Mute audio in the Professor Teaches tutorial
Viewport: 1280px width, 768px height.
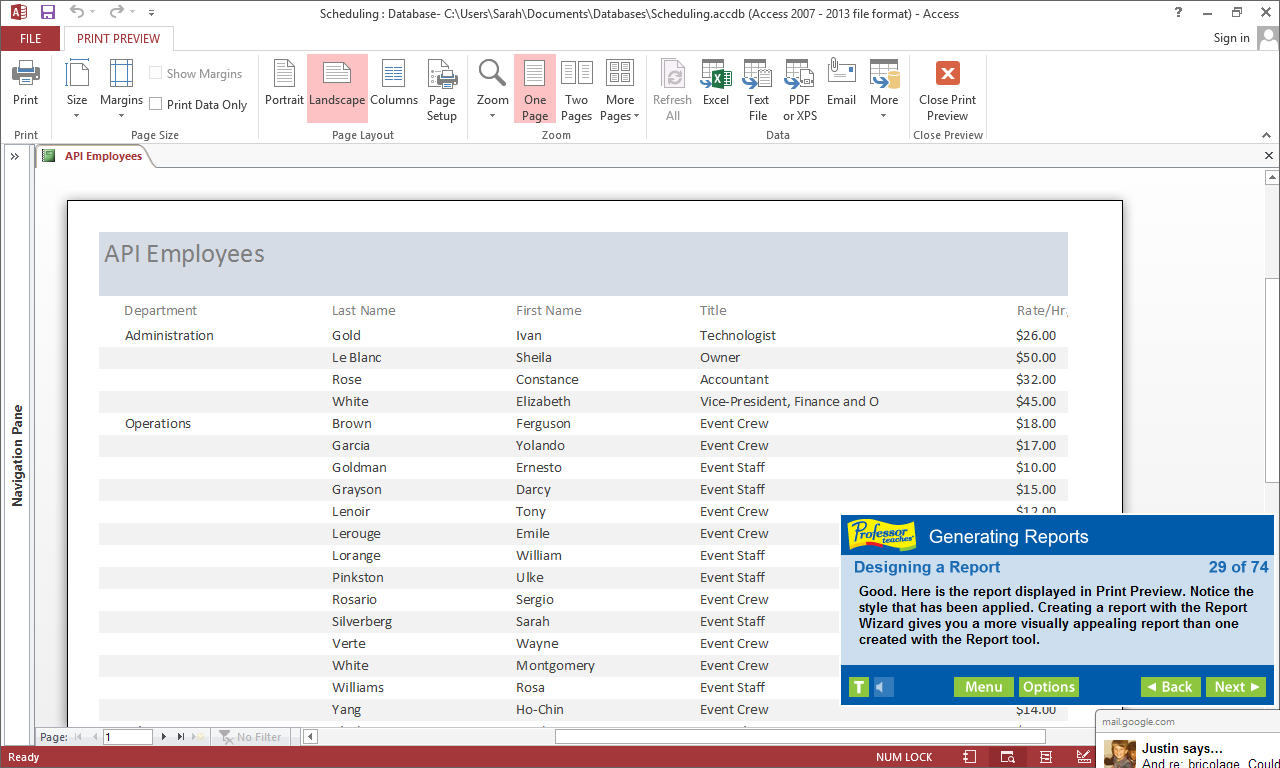(881, 687)
